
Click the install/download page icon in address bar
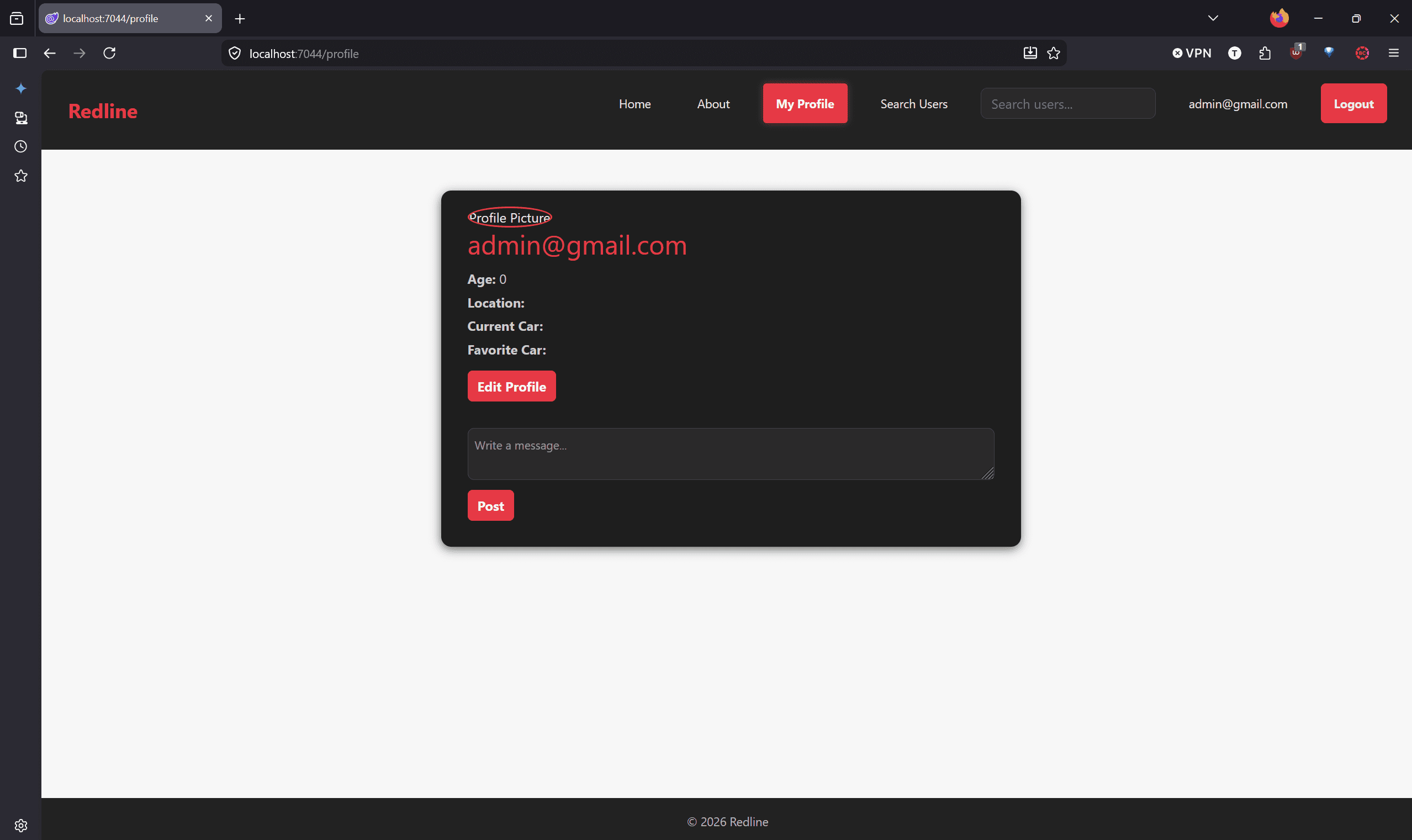click(1030, 53)
